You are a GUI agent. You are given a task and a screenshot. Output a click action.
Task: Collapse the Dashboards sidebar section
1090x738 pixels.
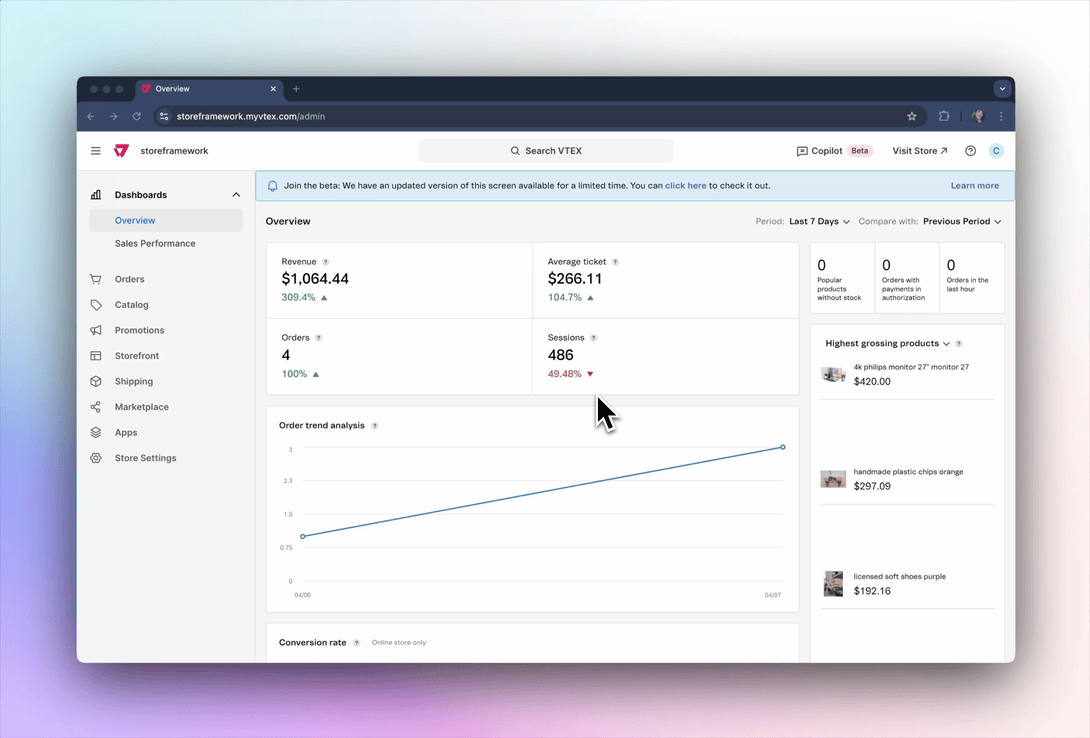click(236, 195)
